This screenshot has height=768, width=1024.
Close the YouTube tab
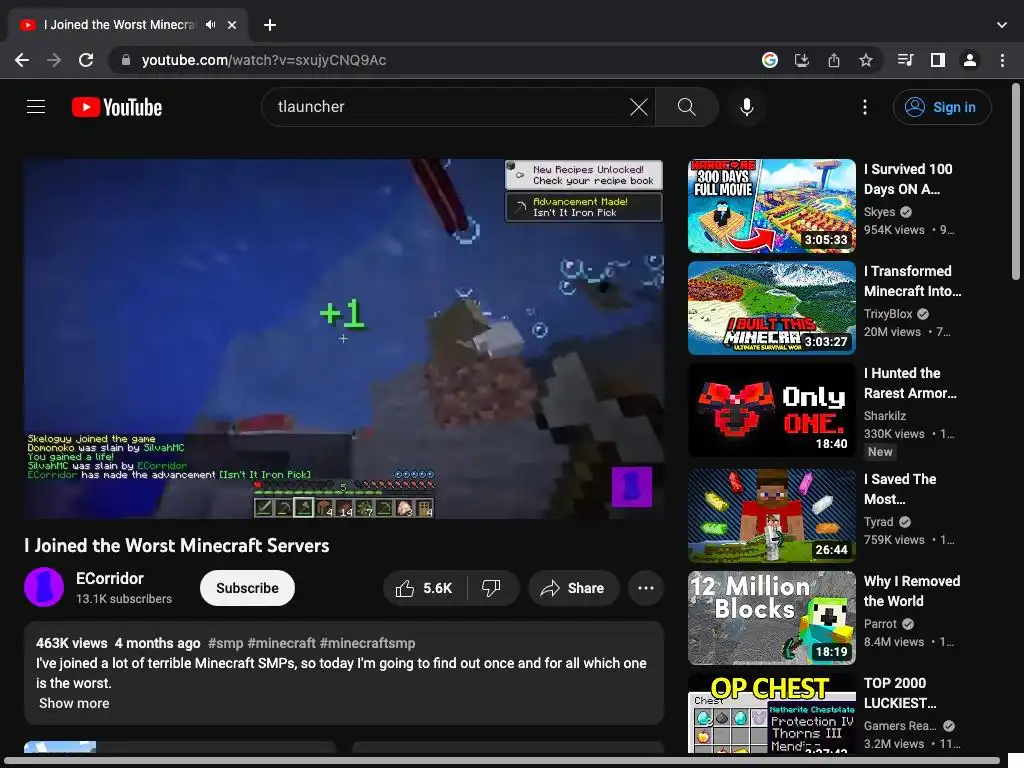point(232,25)
